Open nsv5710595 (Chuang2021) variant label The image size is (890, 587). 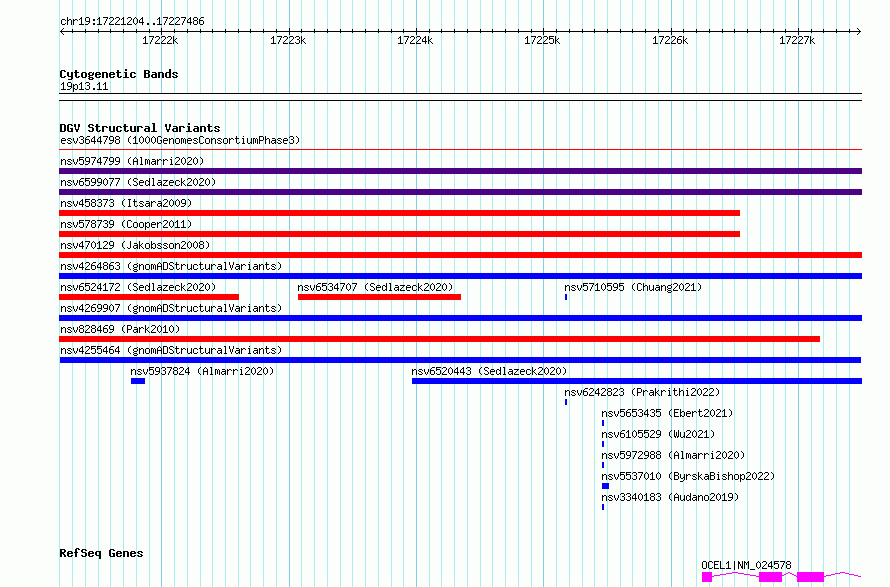click(633, 287)
